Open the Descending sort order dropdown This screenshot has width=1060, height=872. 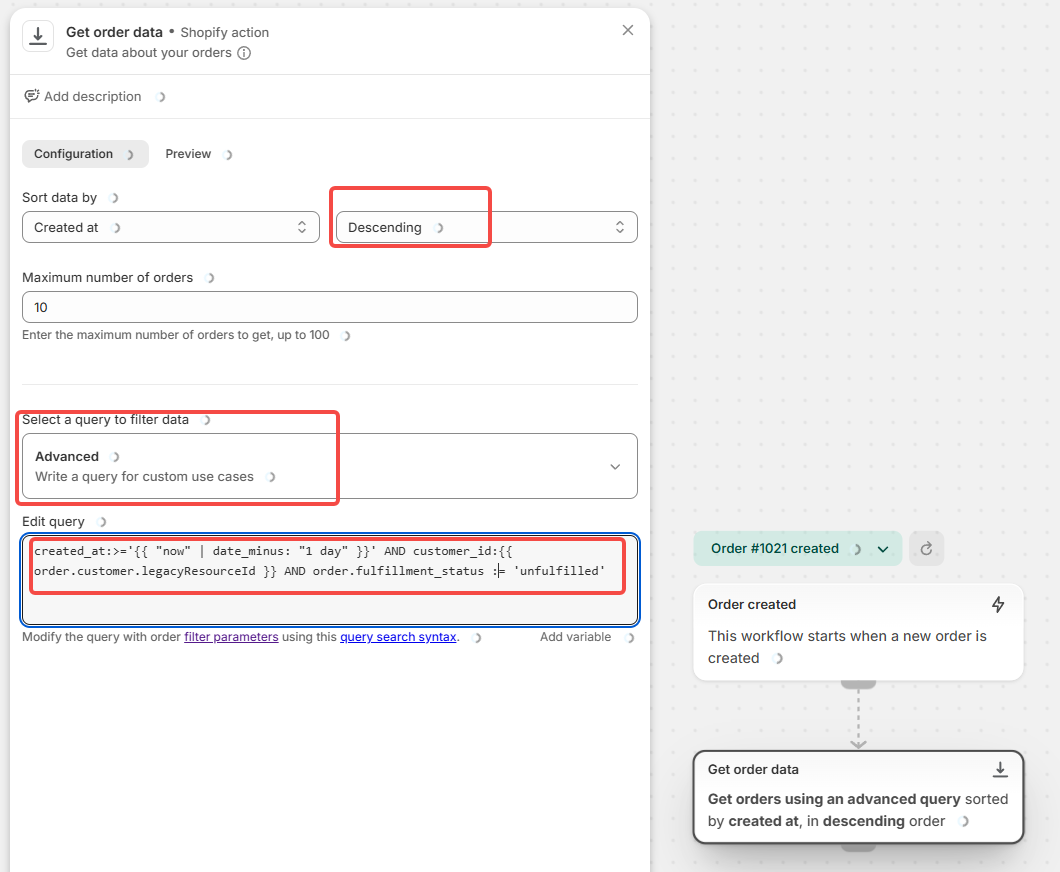(486, 227)
